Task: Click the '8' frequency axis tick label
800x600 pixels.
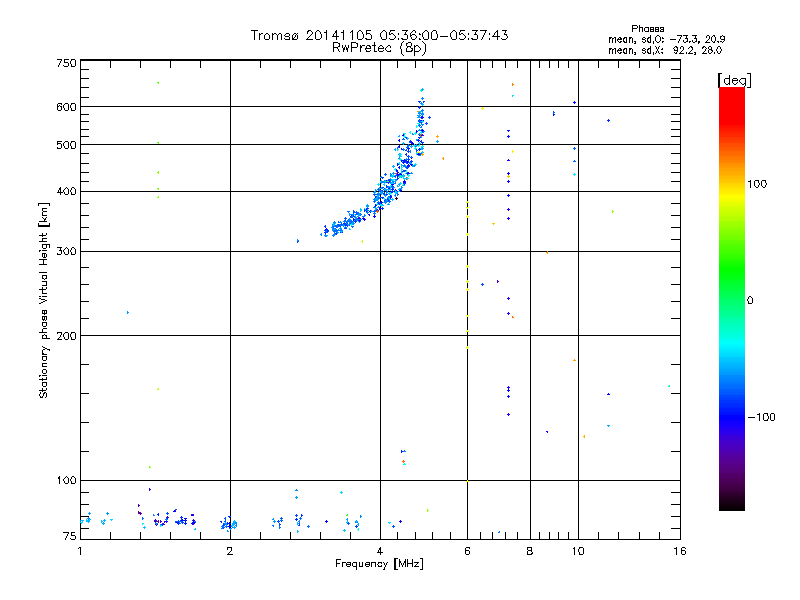Action: pyautogui.click(x=530, y=551)
